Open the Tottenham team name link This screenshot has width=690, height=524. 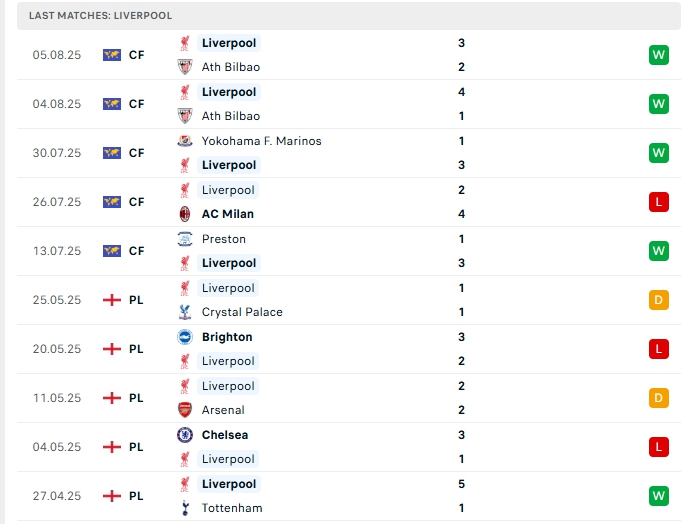[x=232, y=508]
